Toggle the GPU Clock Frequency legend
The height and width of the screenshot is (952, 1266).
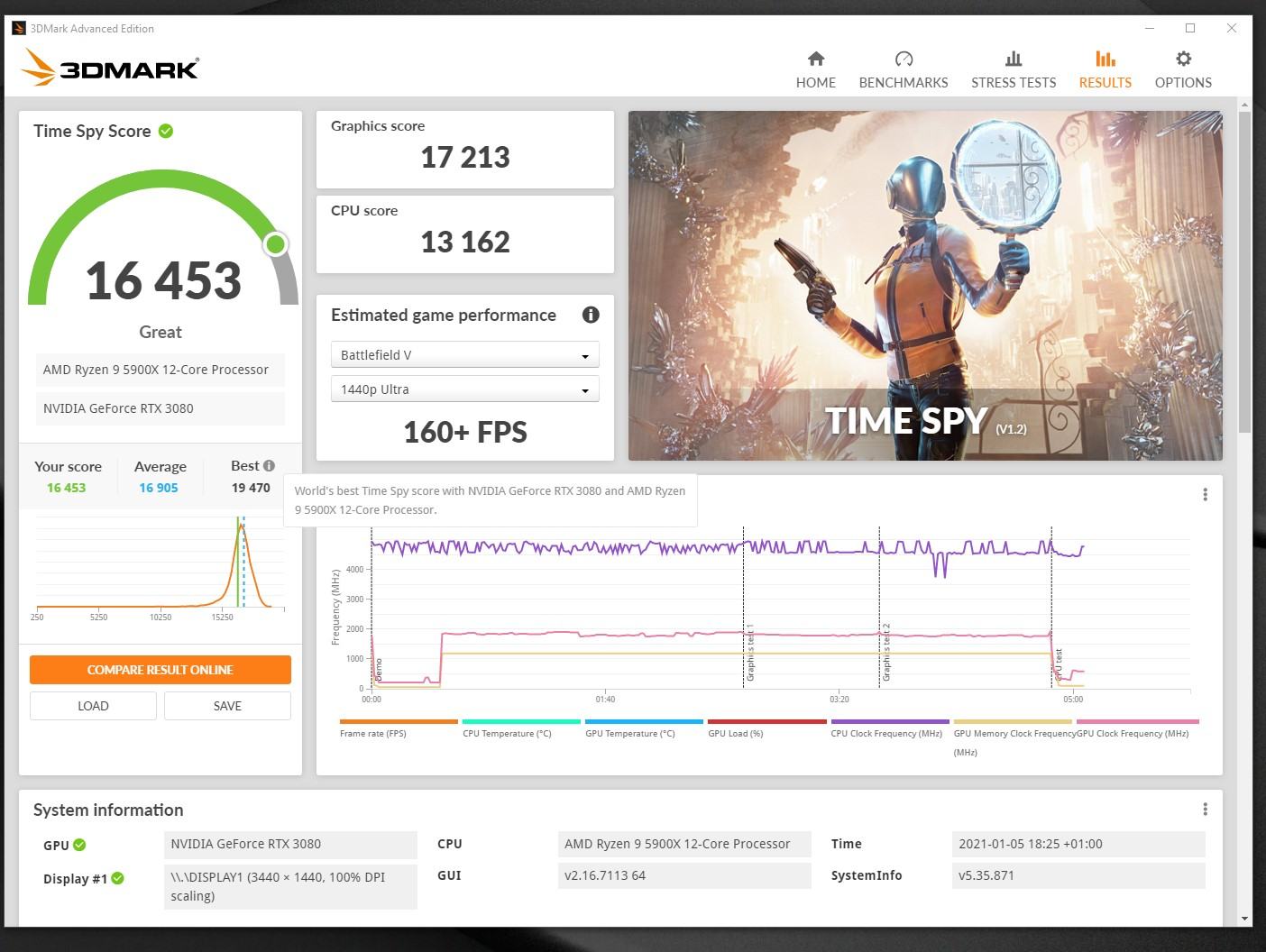1136,728
